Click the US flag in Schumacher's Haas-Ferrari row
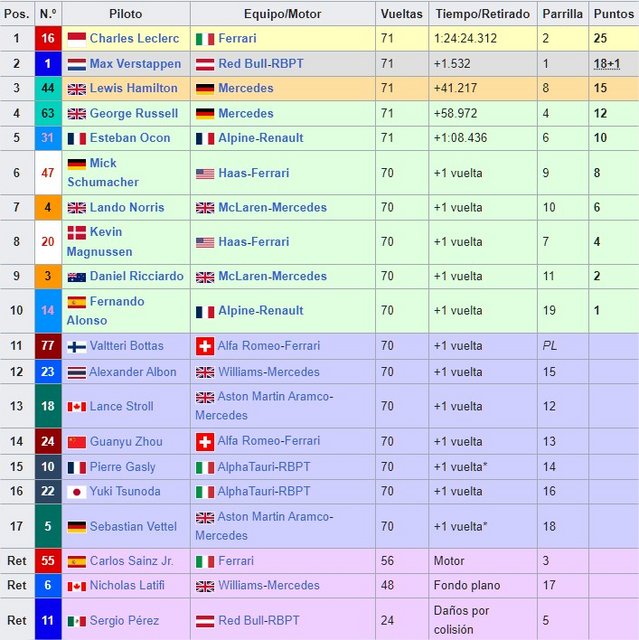The width and height of the screenshot is (639, 640). tap(205, 174)
